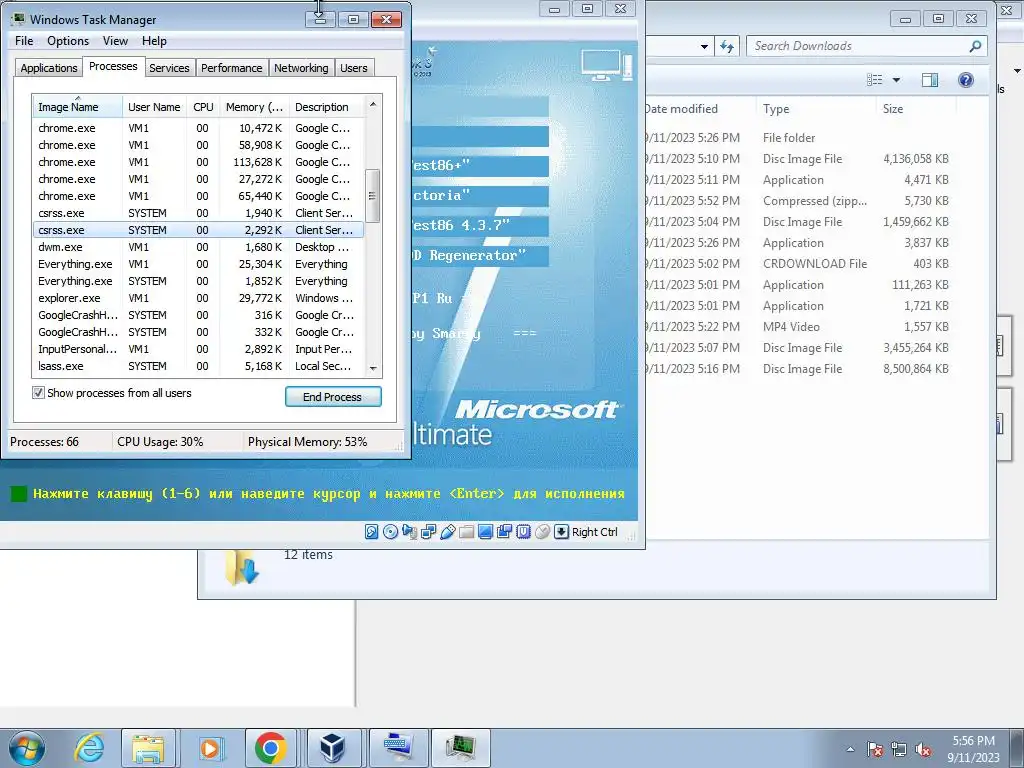
Task: Click hard disk indicator in VirtualBox status bar
Action: [371, 532]
